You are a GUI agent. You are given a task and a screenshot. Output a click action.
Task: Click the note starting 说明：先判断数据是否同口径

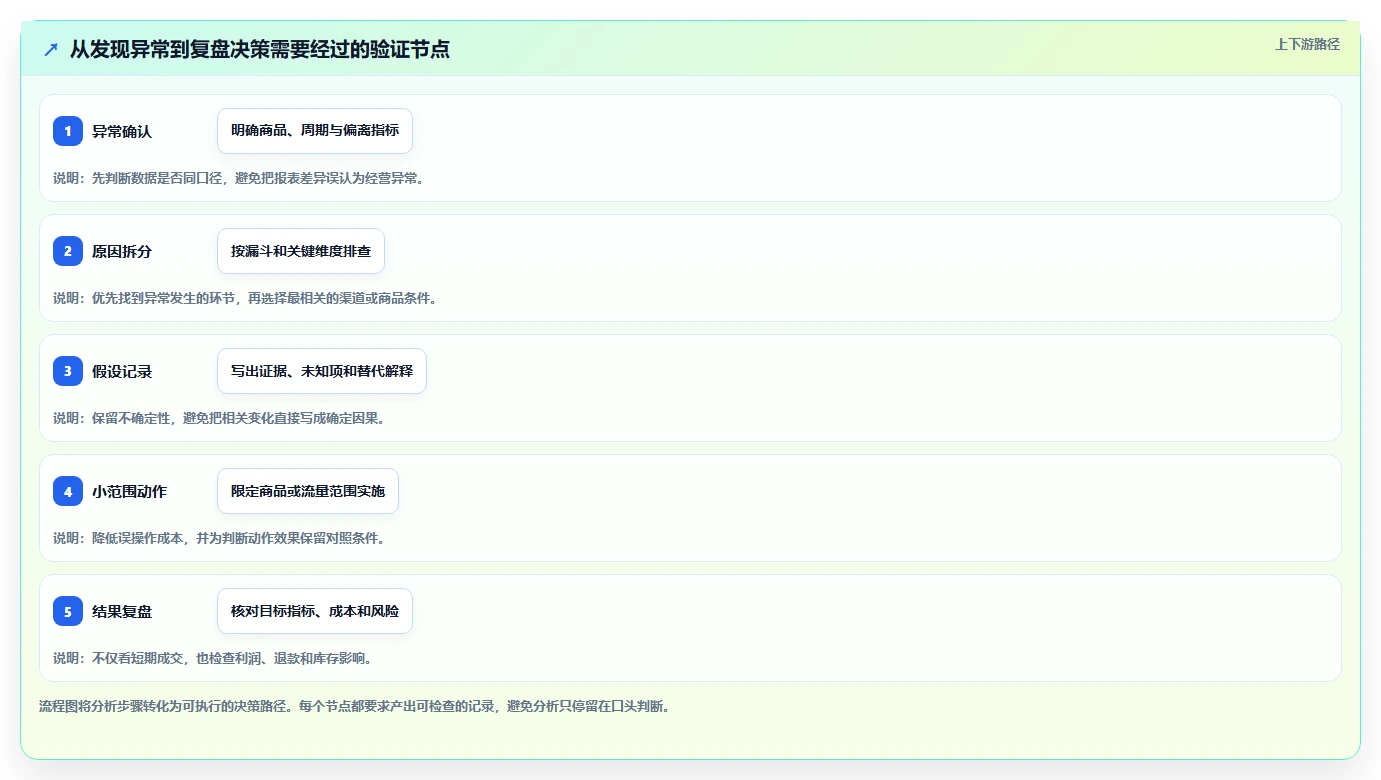[x=239, y=178]
